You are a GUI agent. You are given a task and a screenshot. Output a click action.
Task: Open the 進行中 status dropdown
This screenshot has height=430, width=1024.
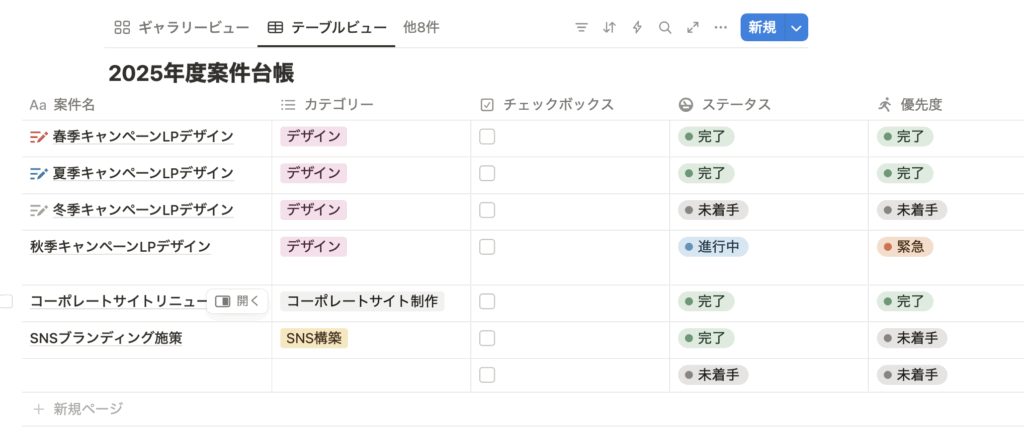(x=713, y=246)
